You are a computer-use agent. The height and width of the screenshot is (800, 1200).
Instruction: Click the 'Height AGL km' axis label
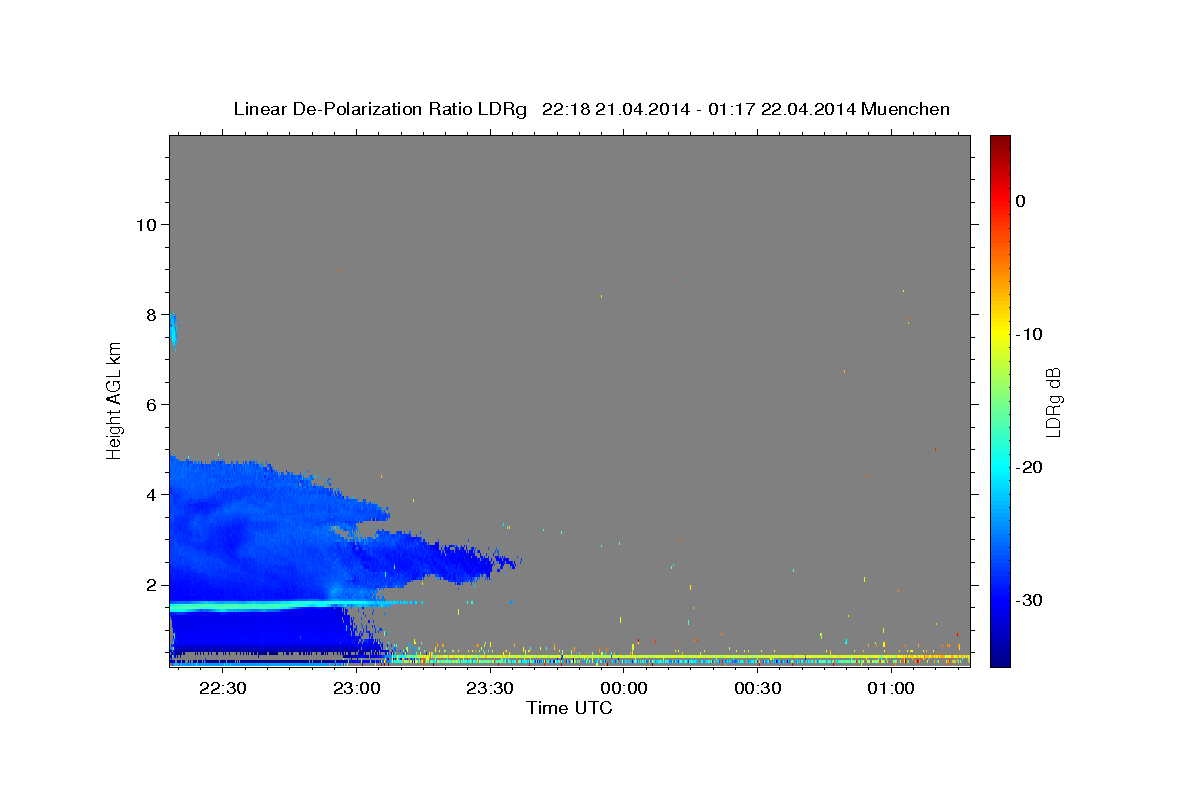(114, 401)
